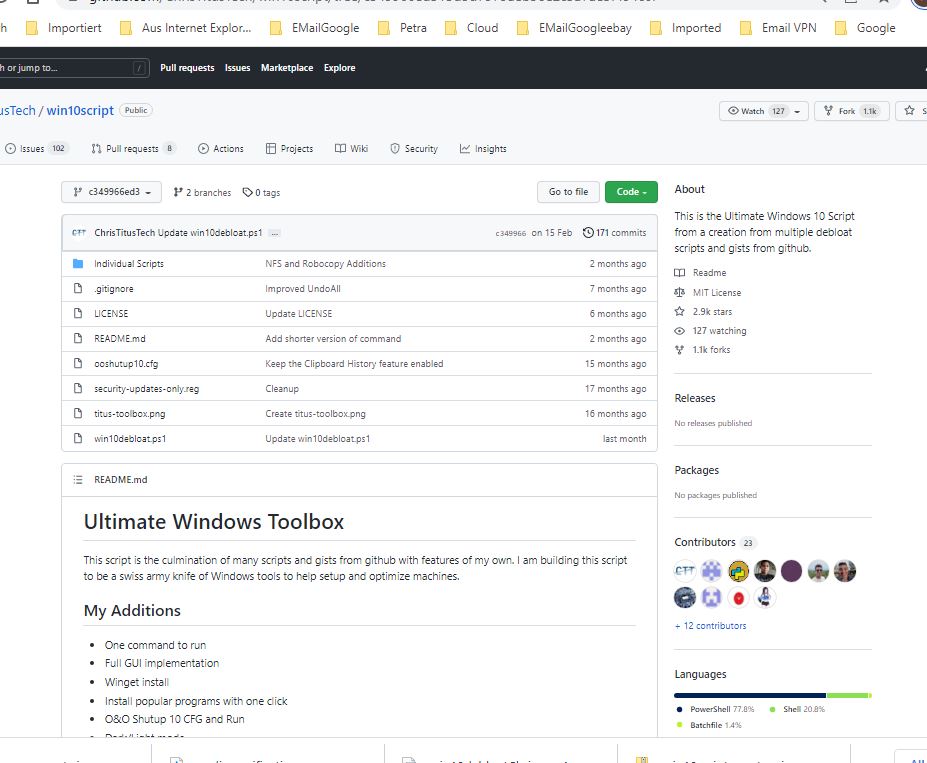Switch to the Issues tab with 102

pos(36,149)
